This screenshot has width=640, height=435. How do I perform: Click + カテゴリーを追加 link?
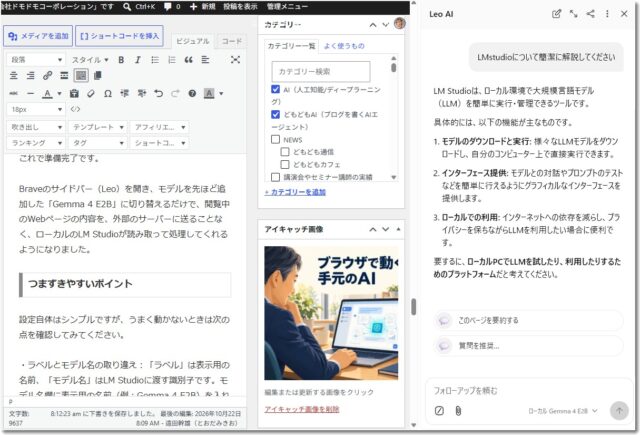click(295, 192)
